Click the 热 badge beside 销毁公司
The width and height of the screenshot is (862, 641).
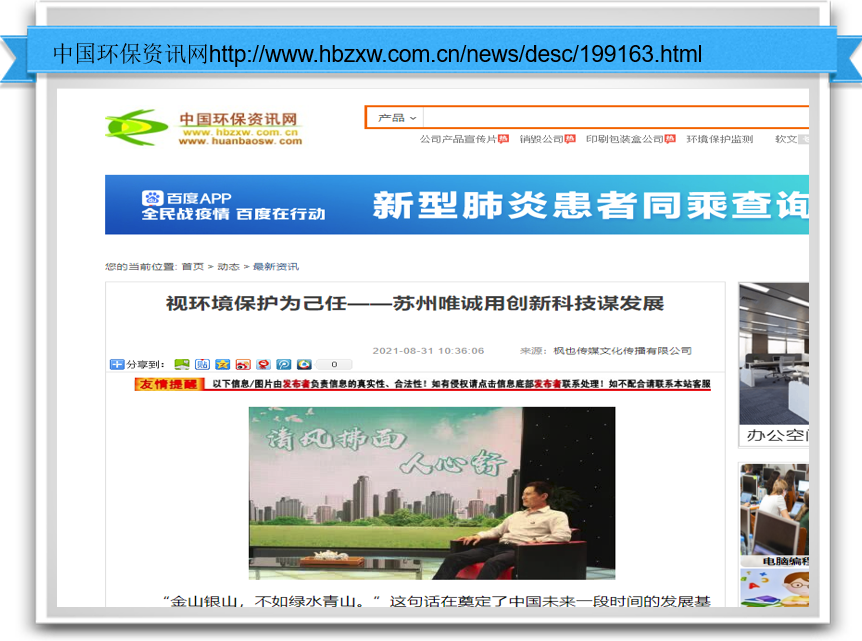point(568,139)
